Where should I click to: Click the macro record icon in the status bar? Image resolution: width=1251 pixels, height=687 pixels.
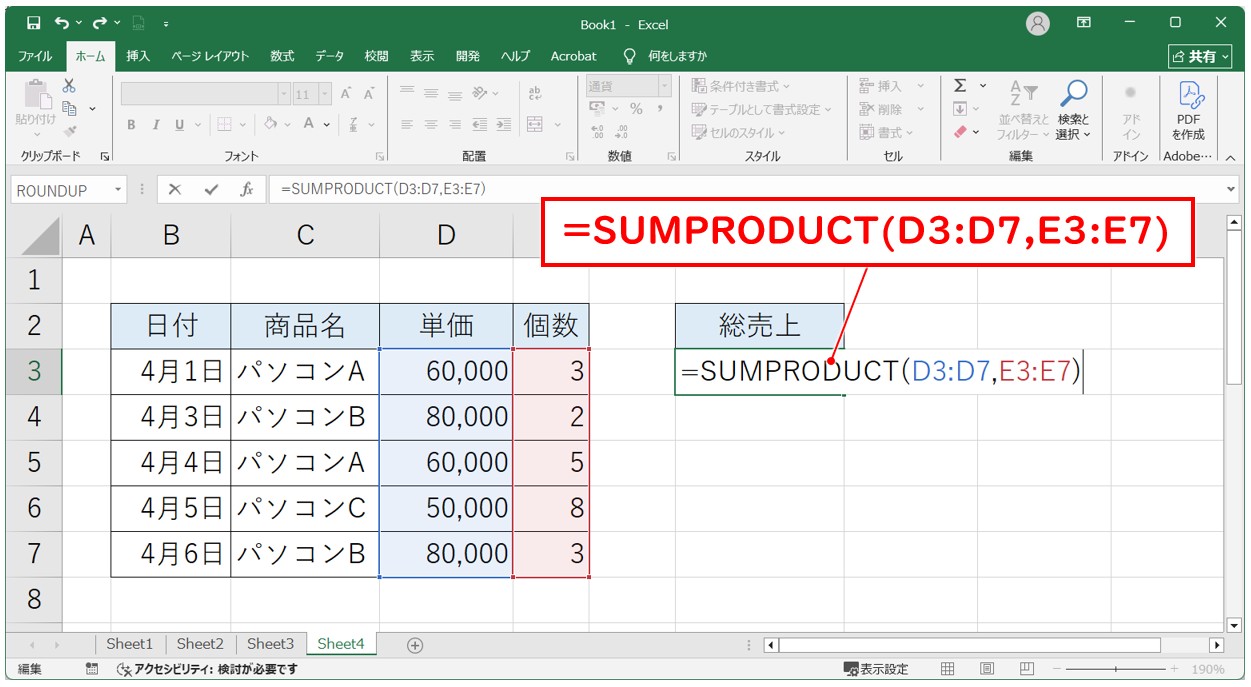92,669
